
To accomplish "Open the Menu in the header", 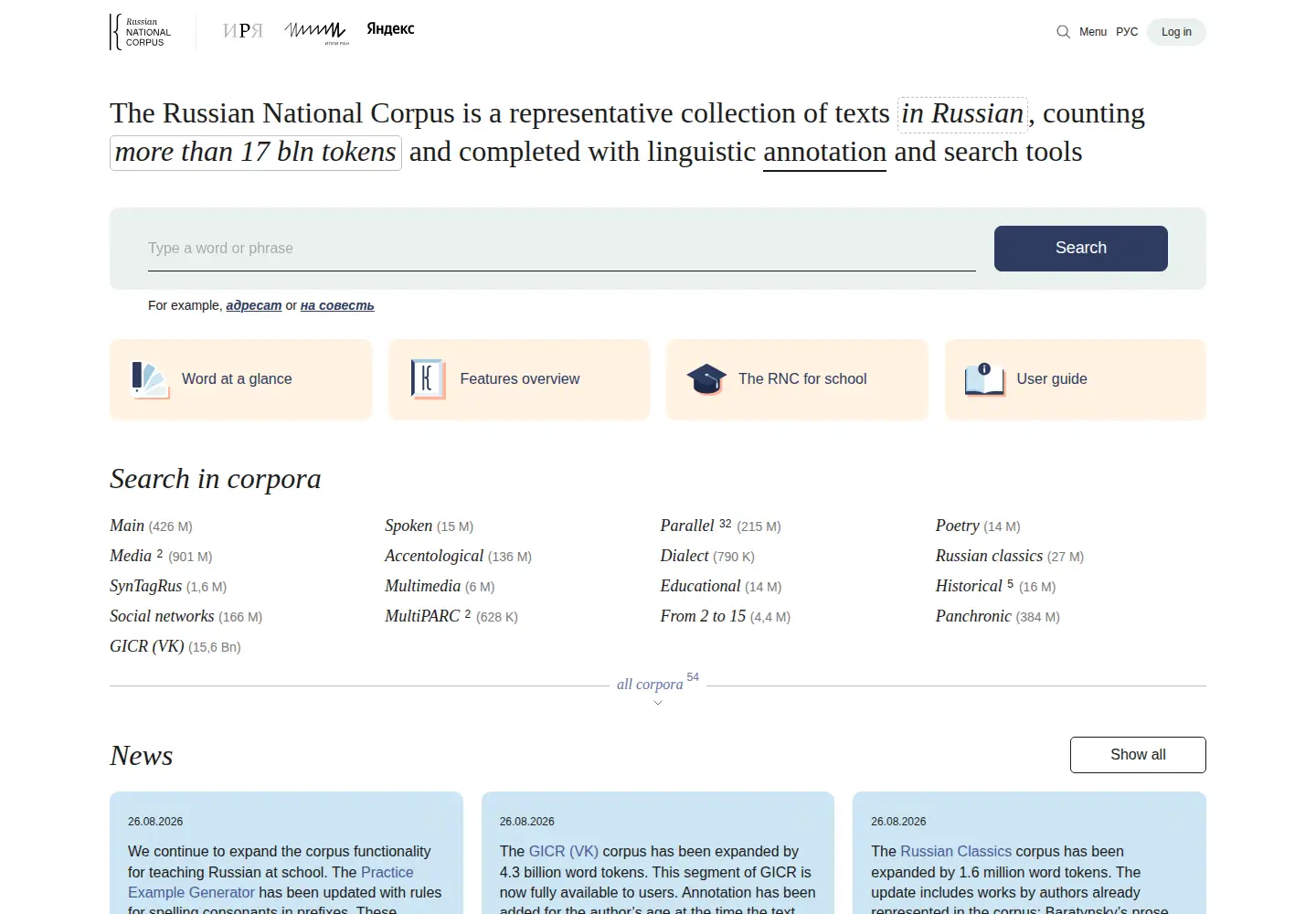I will pyautogui.click(x=1093, y=32).
